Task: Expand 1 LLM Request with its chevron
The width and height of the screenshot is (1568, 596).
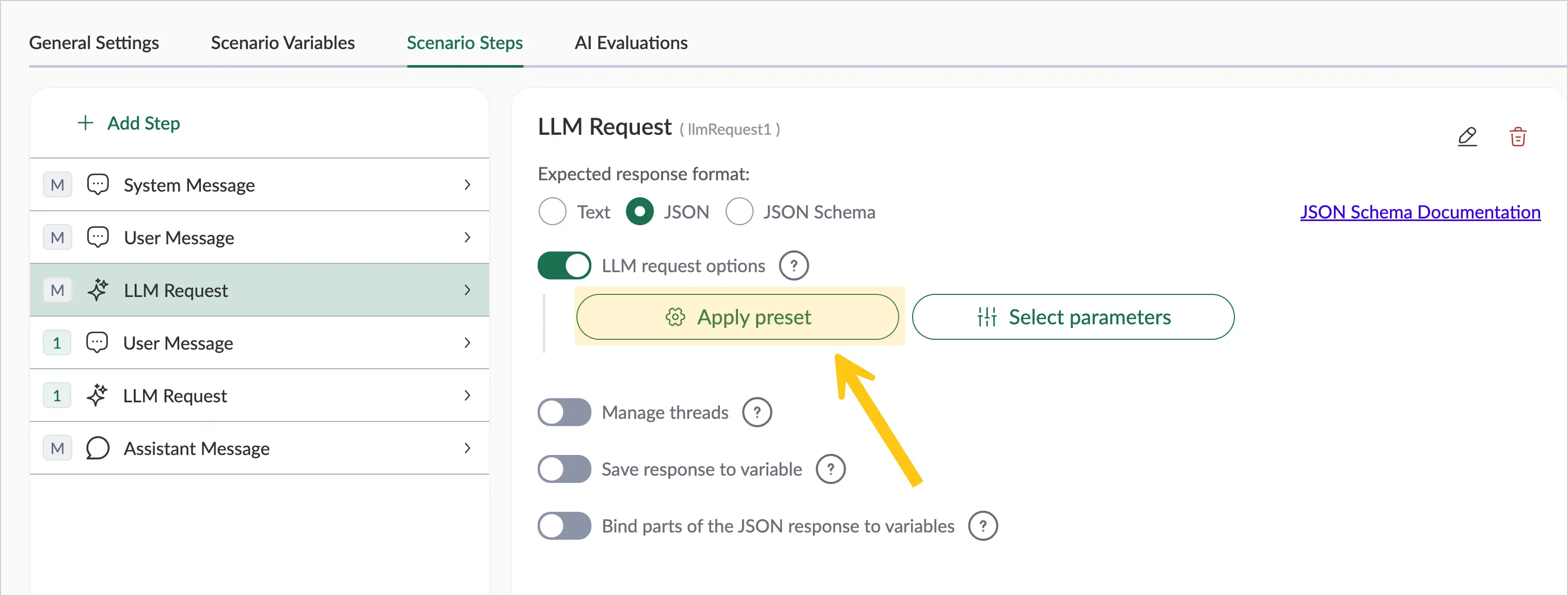Action: [x=467, y=395]
